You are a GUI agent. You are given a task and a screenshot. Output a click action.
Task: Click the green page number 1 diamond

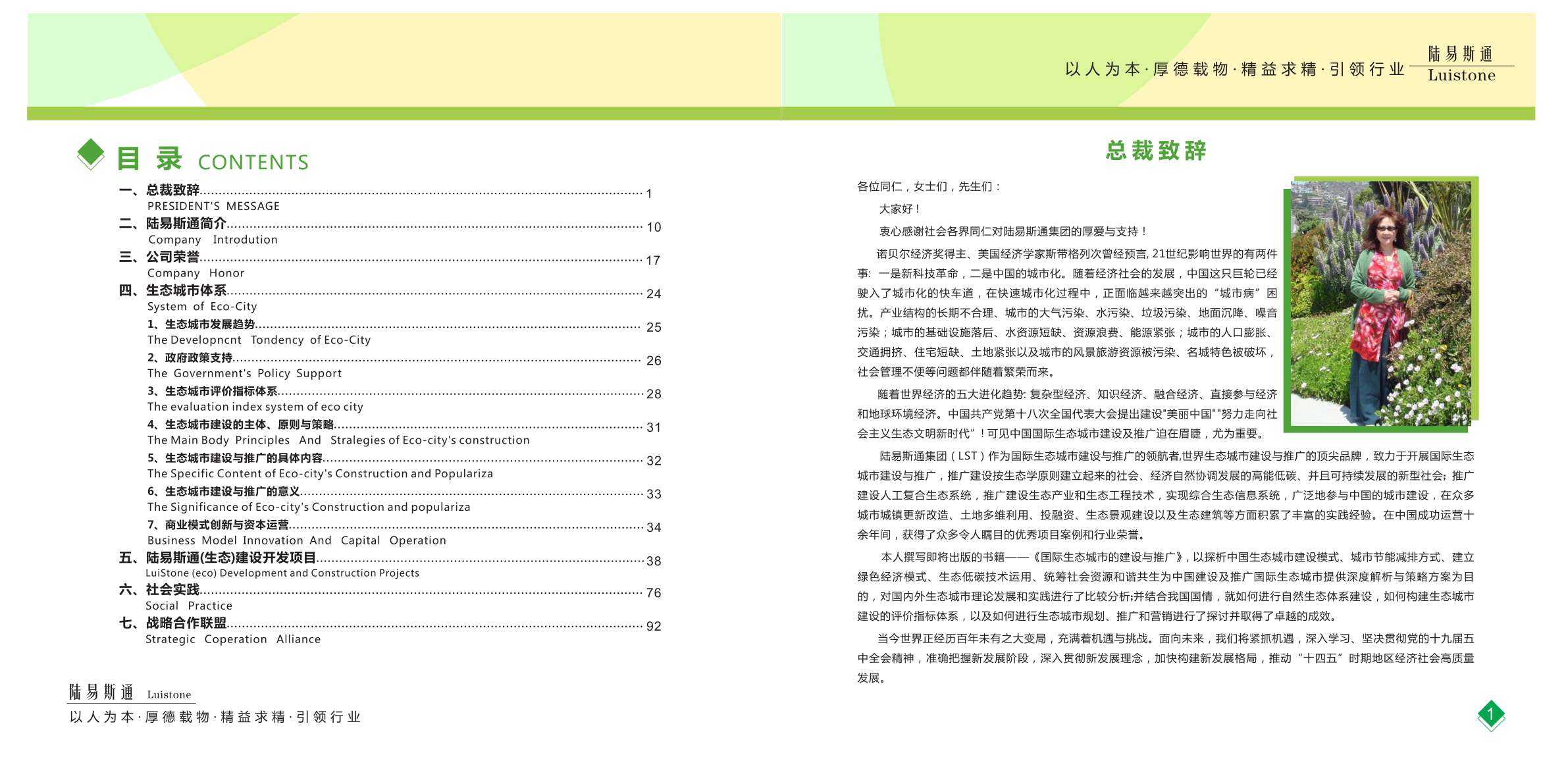coord(1491,715)
